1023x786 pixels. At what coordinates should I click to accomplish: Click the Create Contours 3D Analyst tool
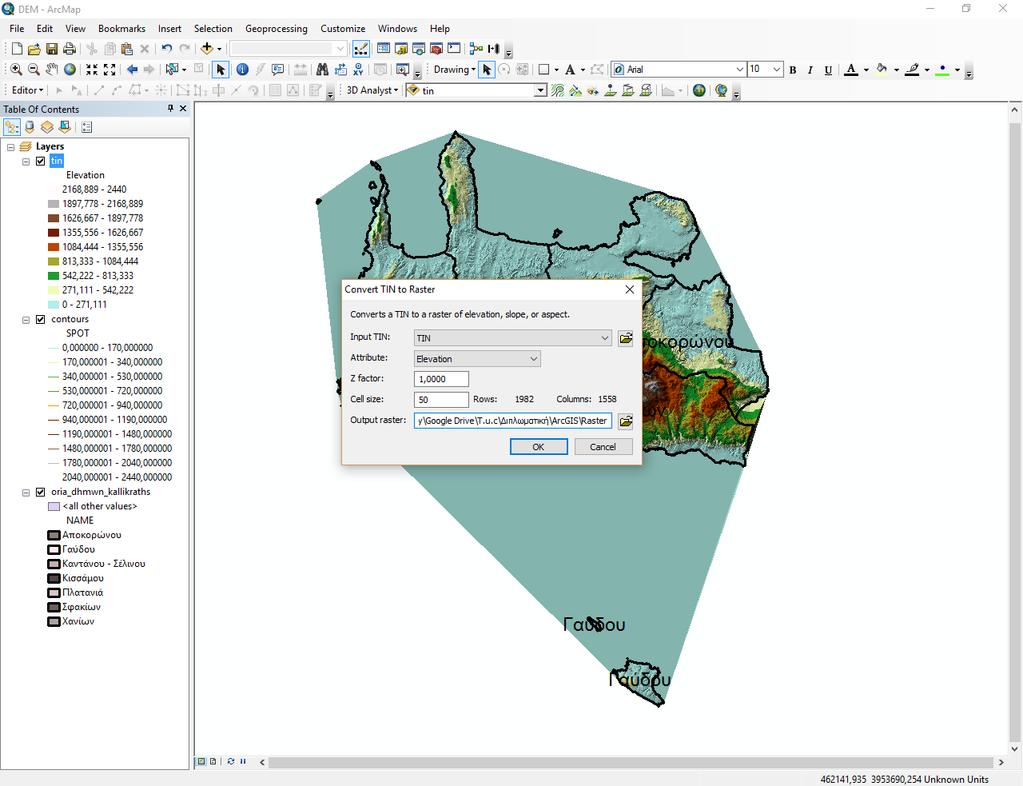point(557,91)
